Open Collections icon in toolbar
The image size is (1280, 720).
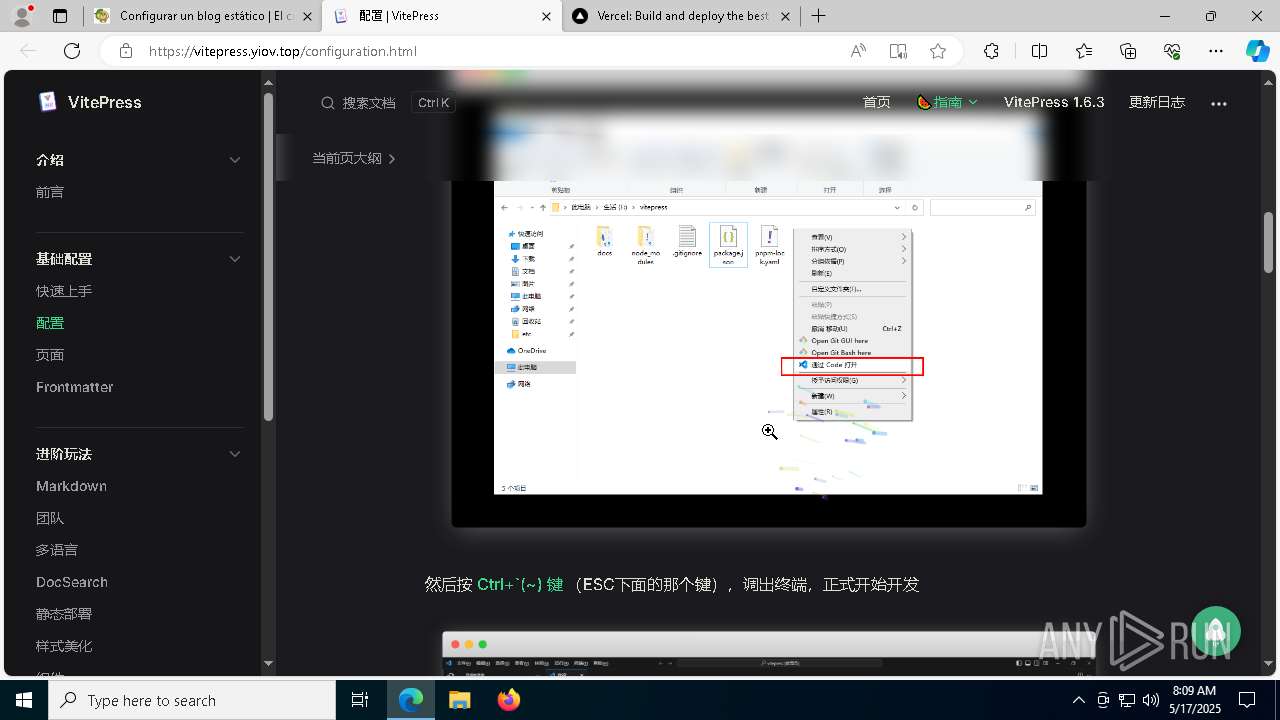point(1128,51)
